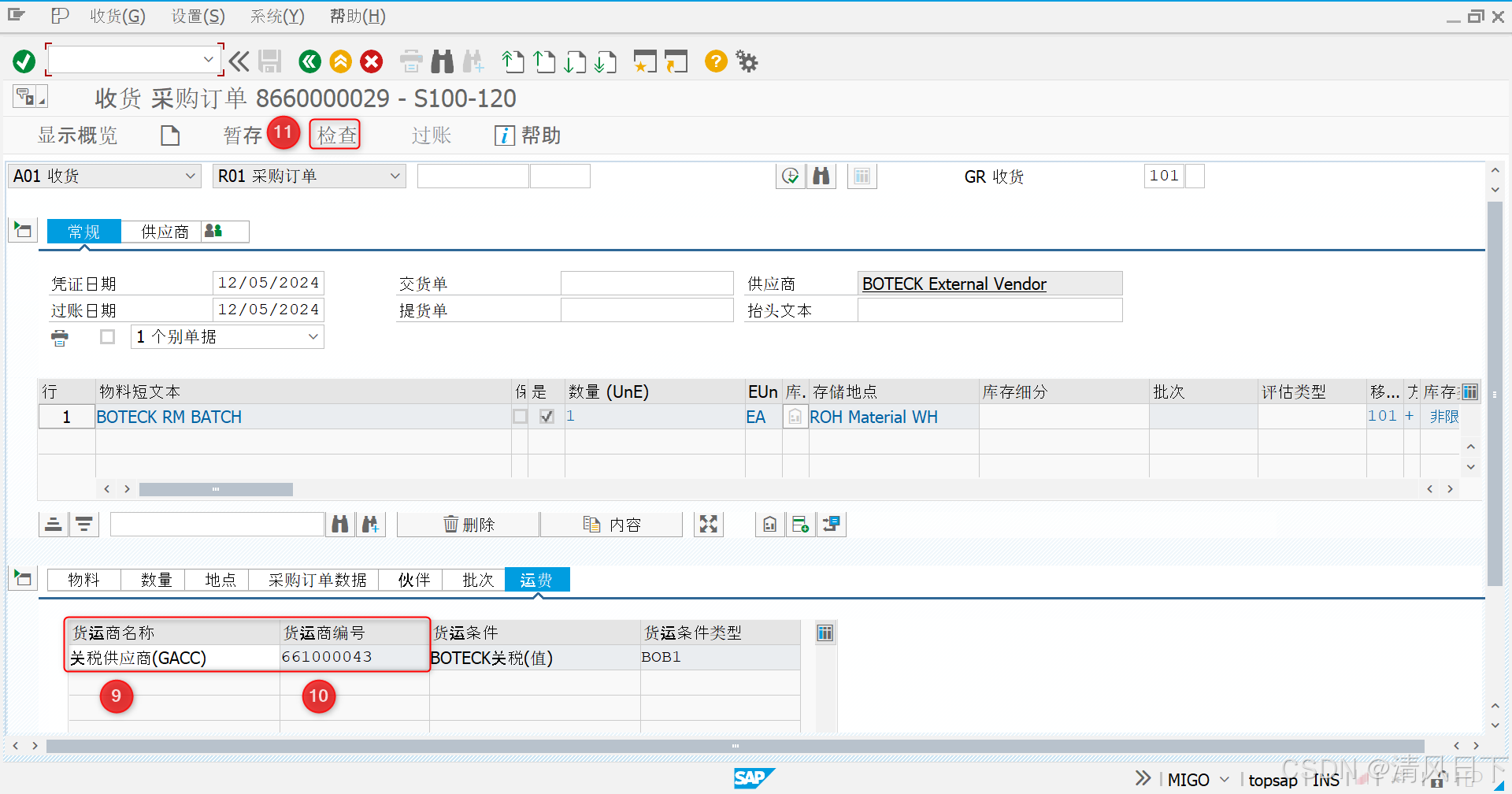Click the Save diskette icon
1512x794 pixels.
[270, 61]
